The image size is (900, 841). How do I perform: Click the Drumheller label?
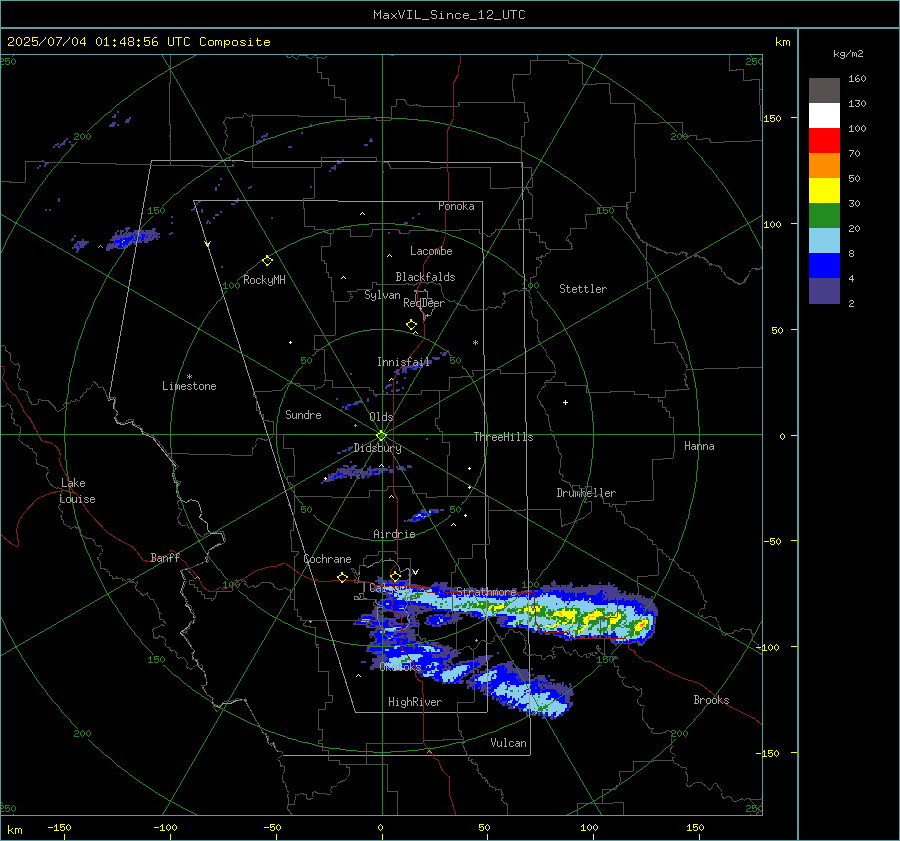point(586,493)
